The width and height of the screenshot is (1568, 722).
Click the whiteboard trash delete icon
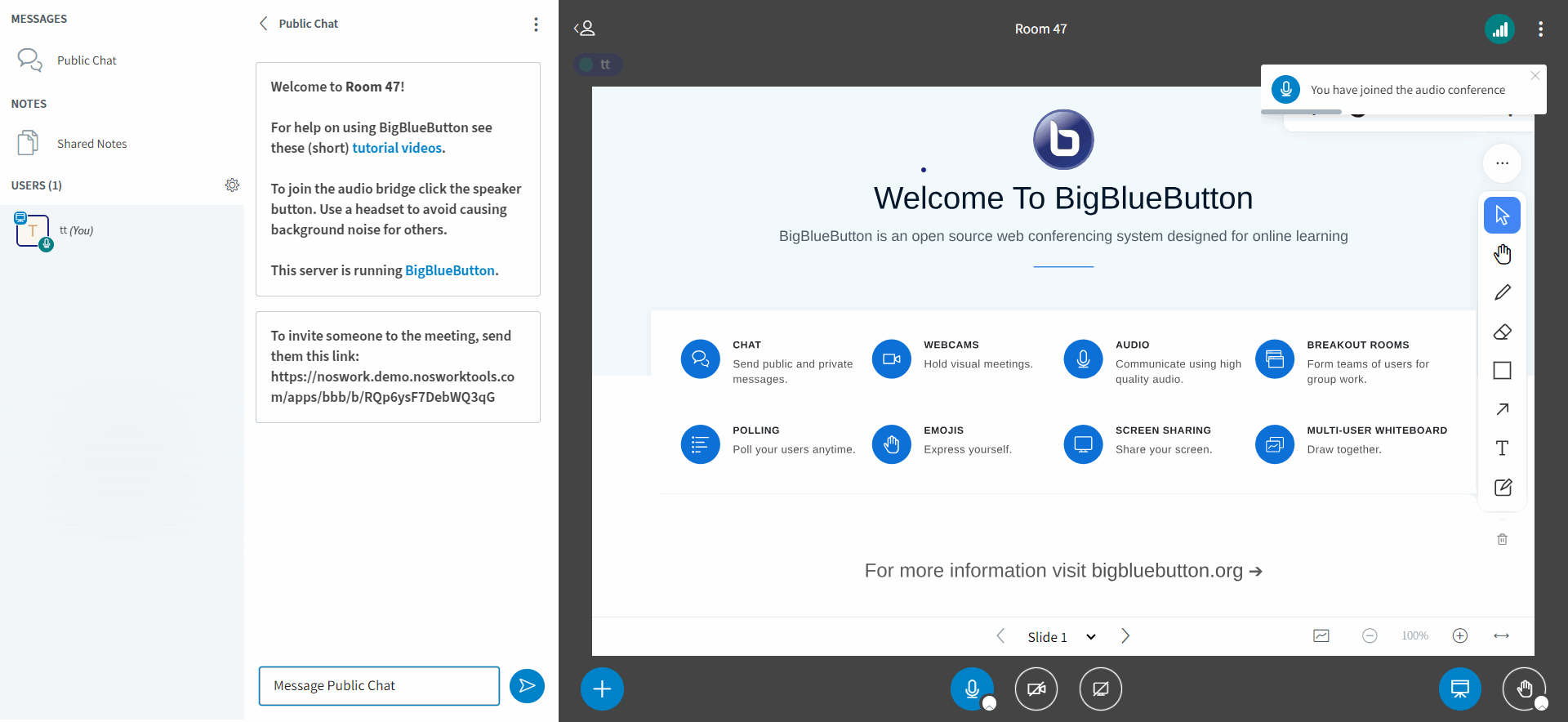click(1502, 539)
